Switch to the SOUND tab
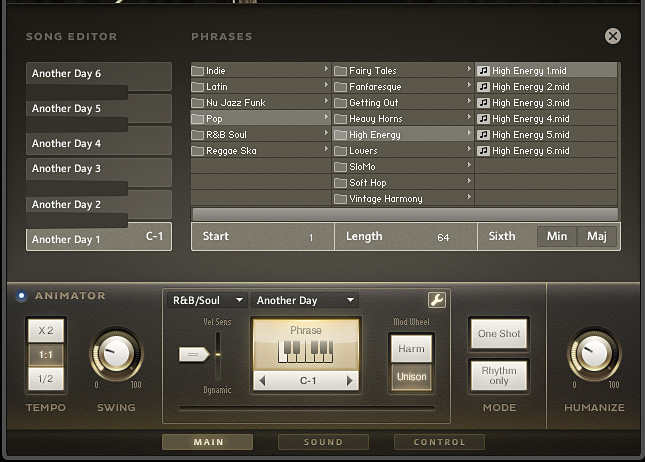The height and width of the screenshot is (462, 645). pyautogui.click(x=323, y=442)
